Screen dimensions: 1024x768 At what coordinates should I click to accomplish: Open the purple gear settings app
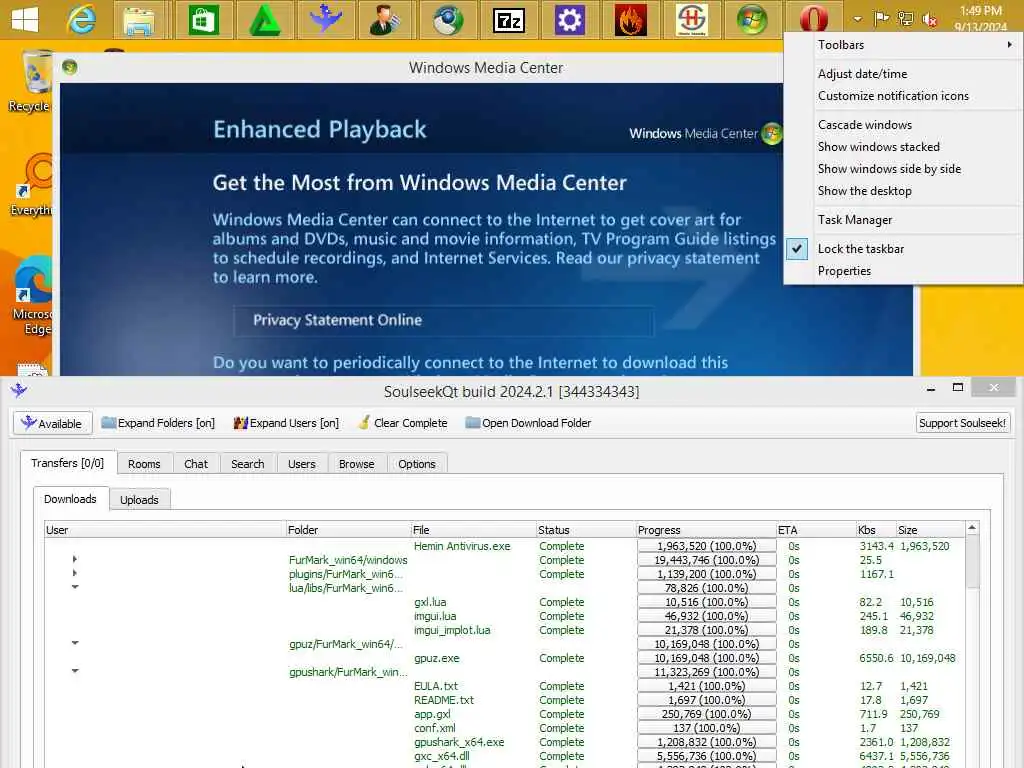pos(569,20)
